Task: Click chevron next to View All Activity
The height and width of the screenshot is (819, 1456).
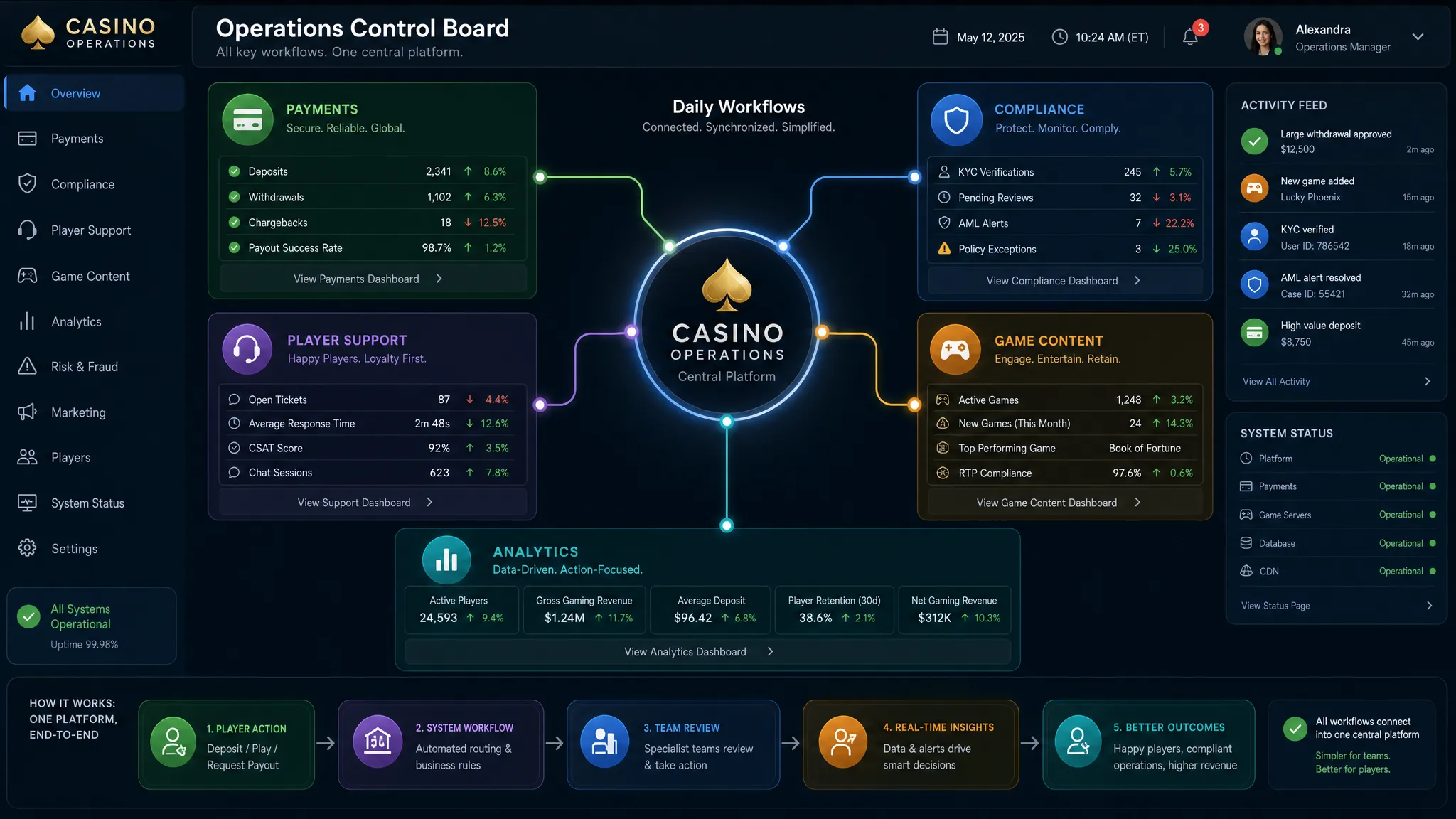Action: [x=1427, y=382]
